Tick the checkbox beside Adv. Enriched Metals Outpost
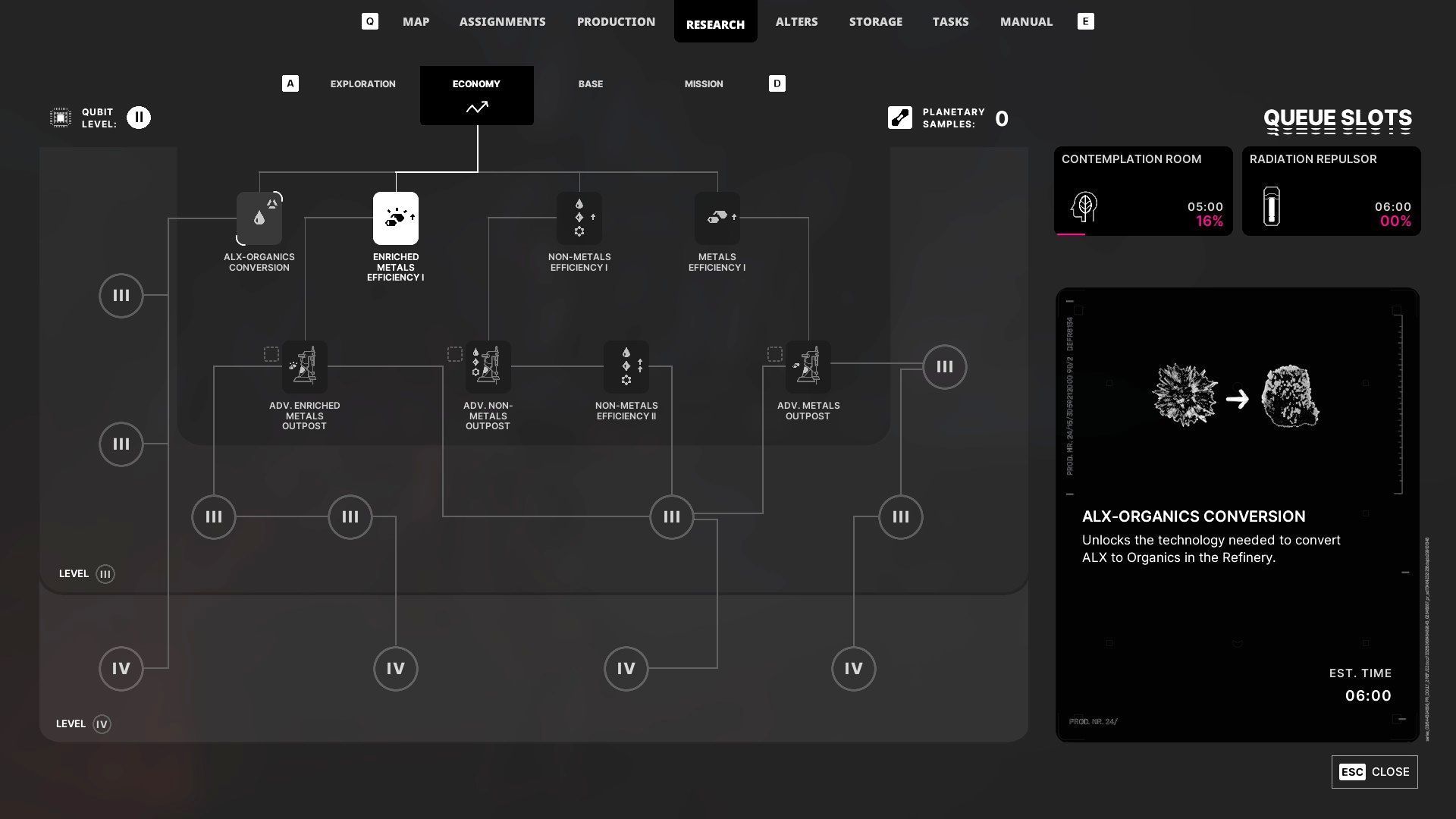This screenshot has height=819, width=1456. (x=271, y=354)
